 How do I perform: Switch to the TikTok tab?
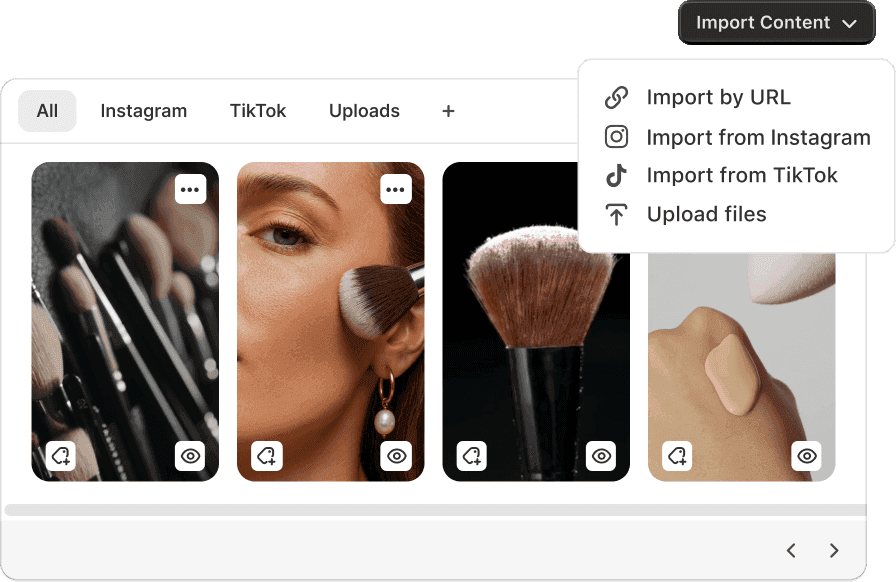258,111
